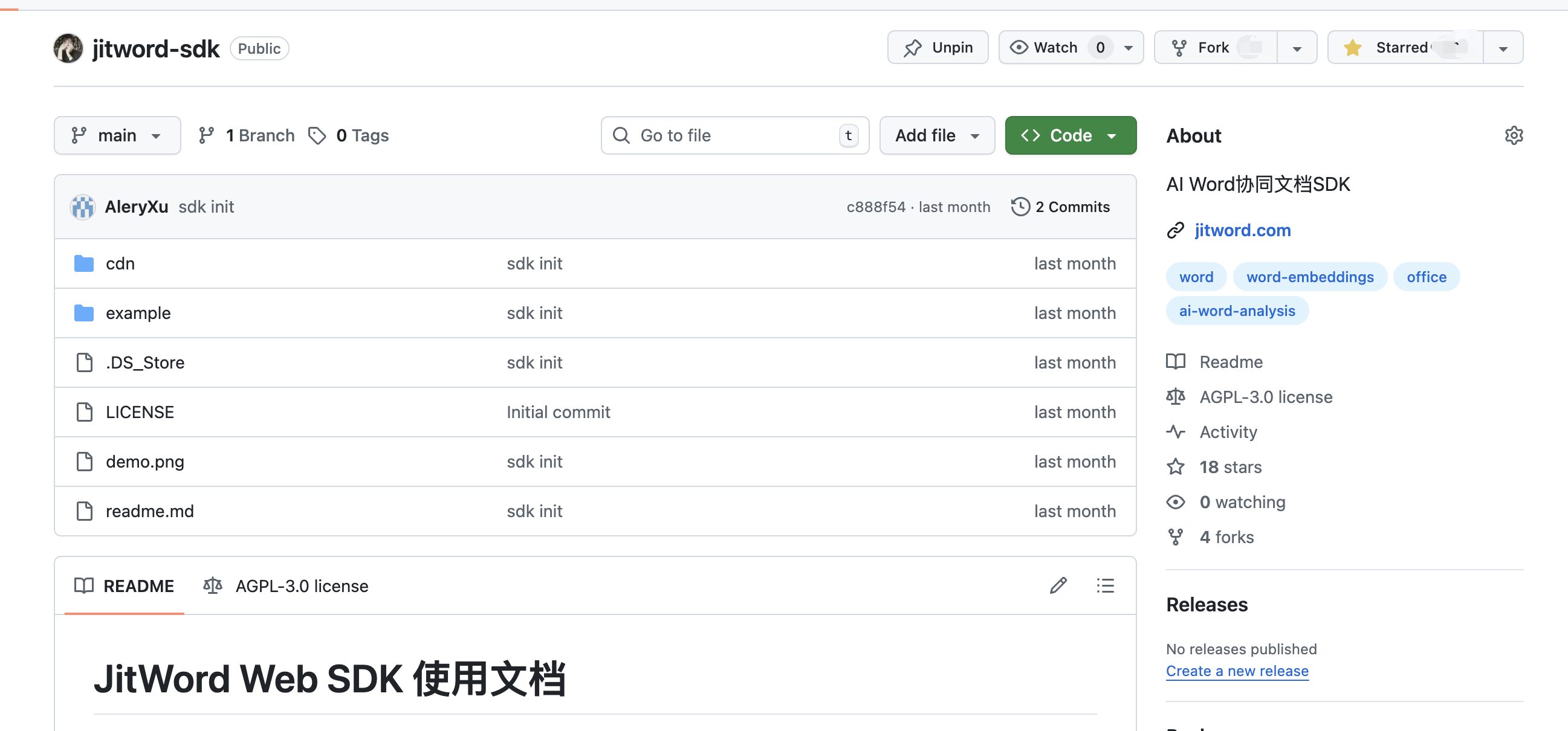Click the AleryXu commit author avatar
Image resolution: width=1568 pixels, height=731 pixels.
(83, 207)
